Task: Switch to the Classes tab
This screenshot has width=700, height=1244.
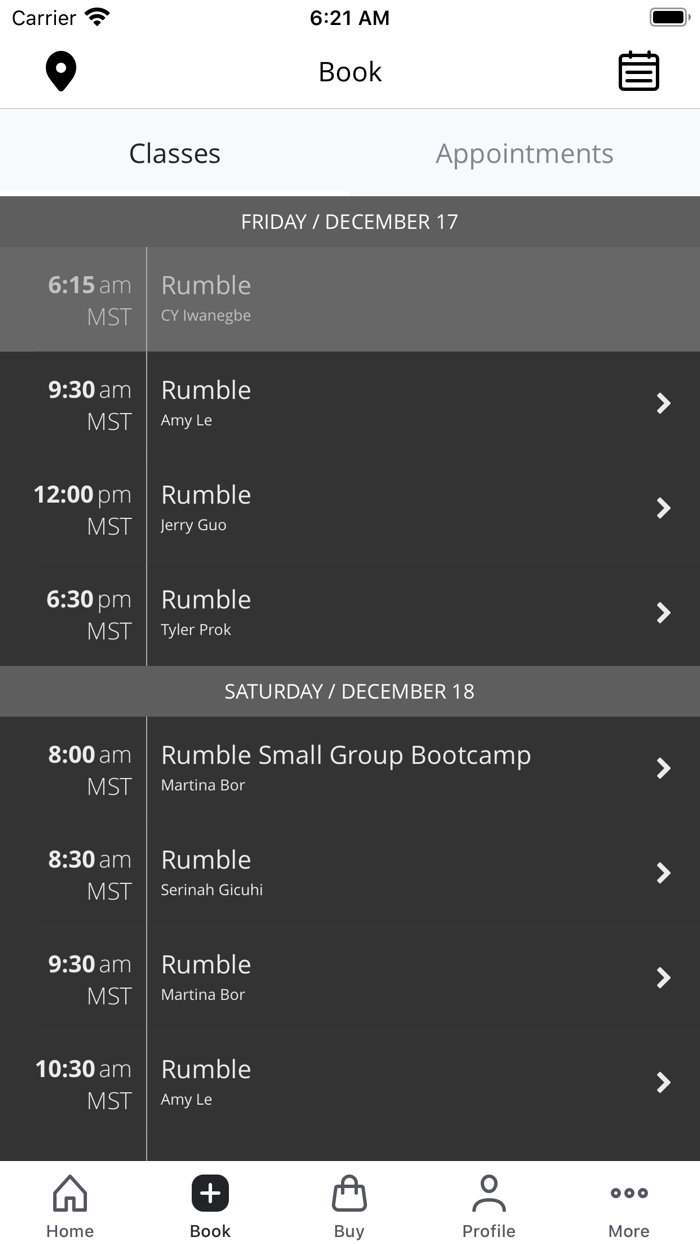Action: (x=175, y=153)
